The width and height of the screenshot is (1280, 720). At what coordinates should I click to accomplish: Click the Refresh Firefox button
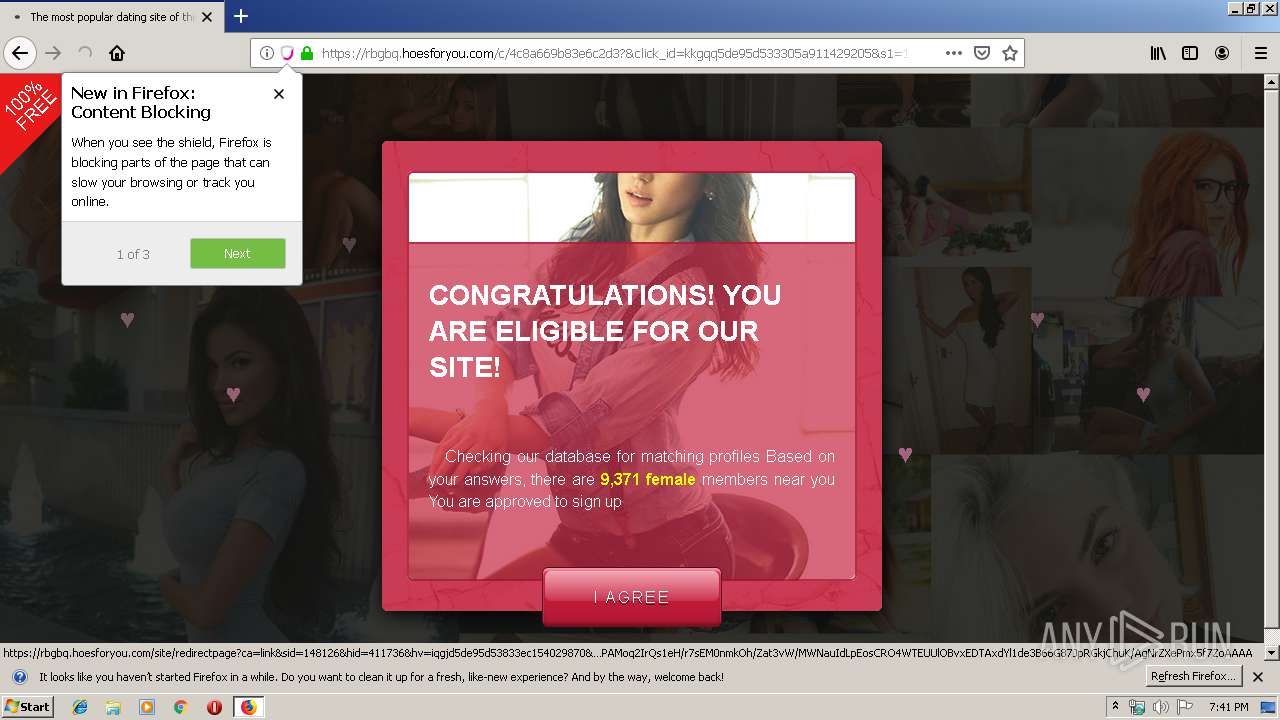1194,676
